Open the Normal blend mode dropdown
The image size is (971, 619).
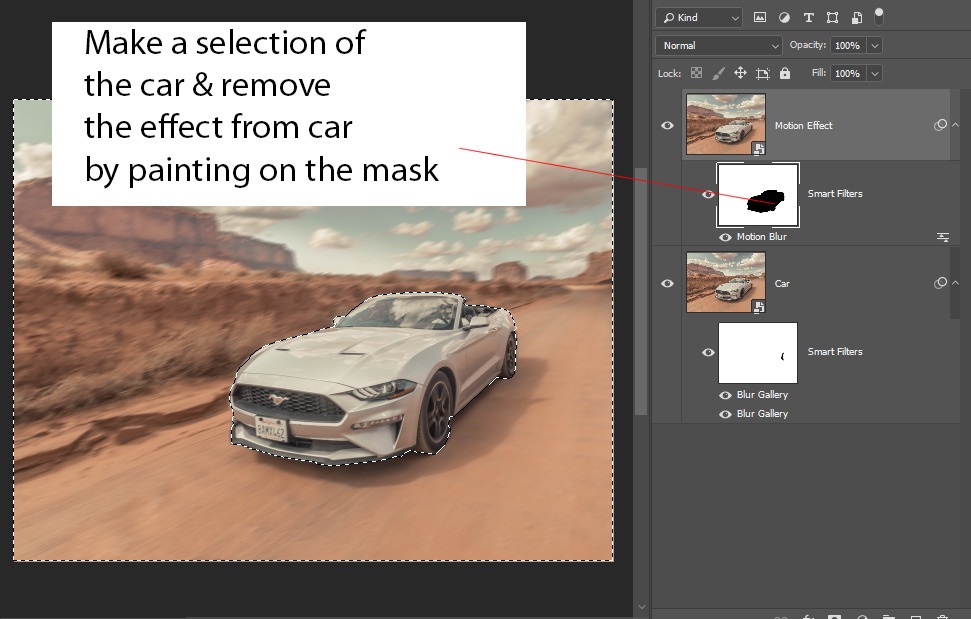(x=718, y=45)
